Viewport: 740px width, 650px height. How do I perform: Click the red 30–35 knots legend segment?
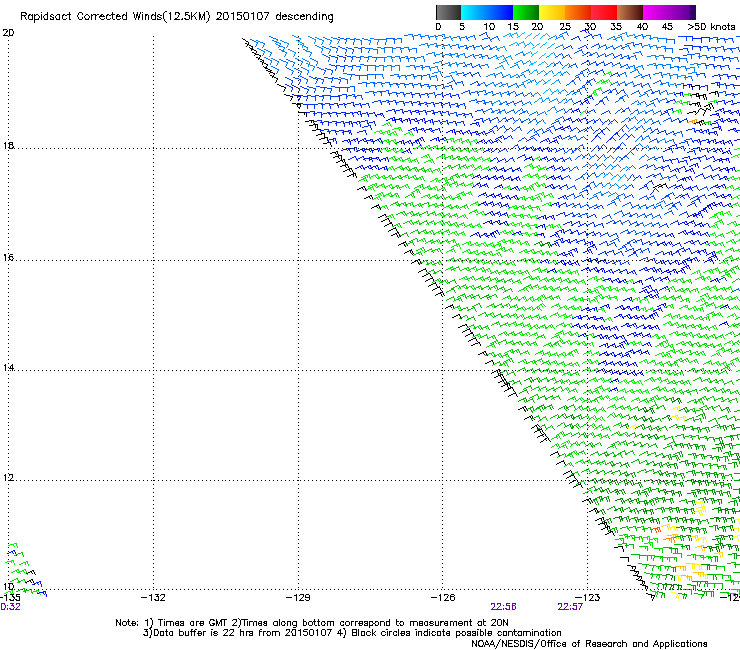coord(604,12)
